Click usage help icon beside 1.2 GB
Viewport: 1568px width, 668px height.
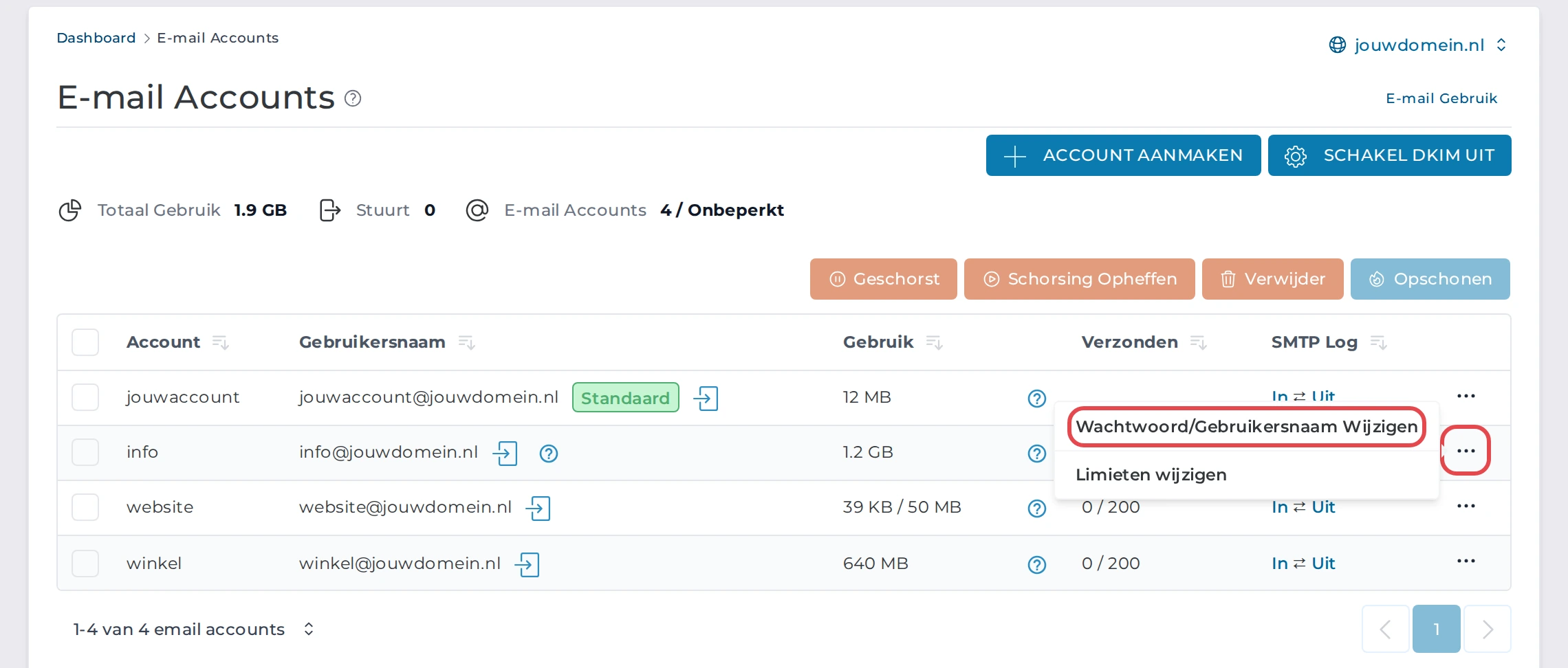pos(1037,454)
